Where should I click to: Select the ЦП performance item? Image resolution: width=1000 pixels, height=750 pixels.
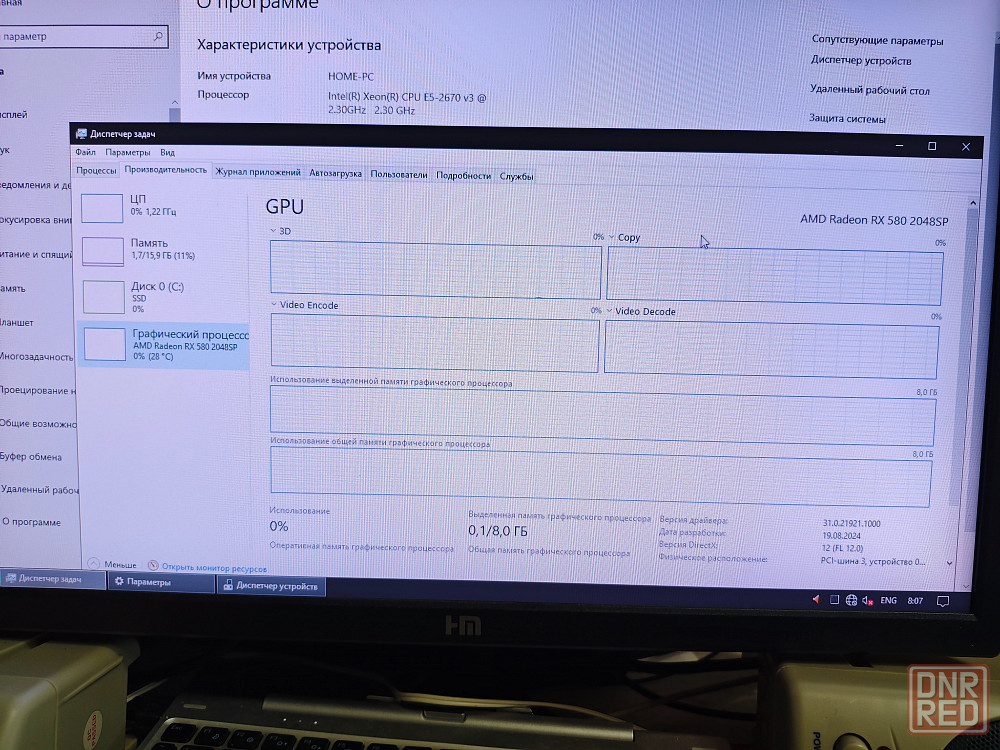163,207
